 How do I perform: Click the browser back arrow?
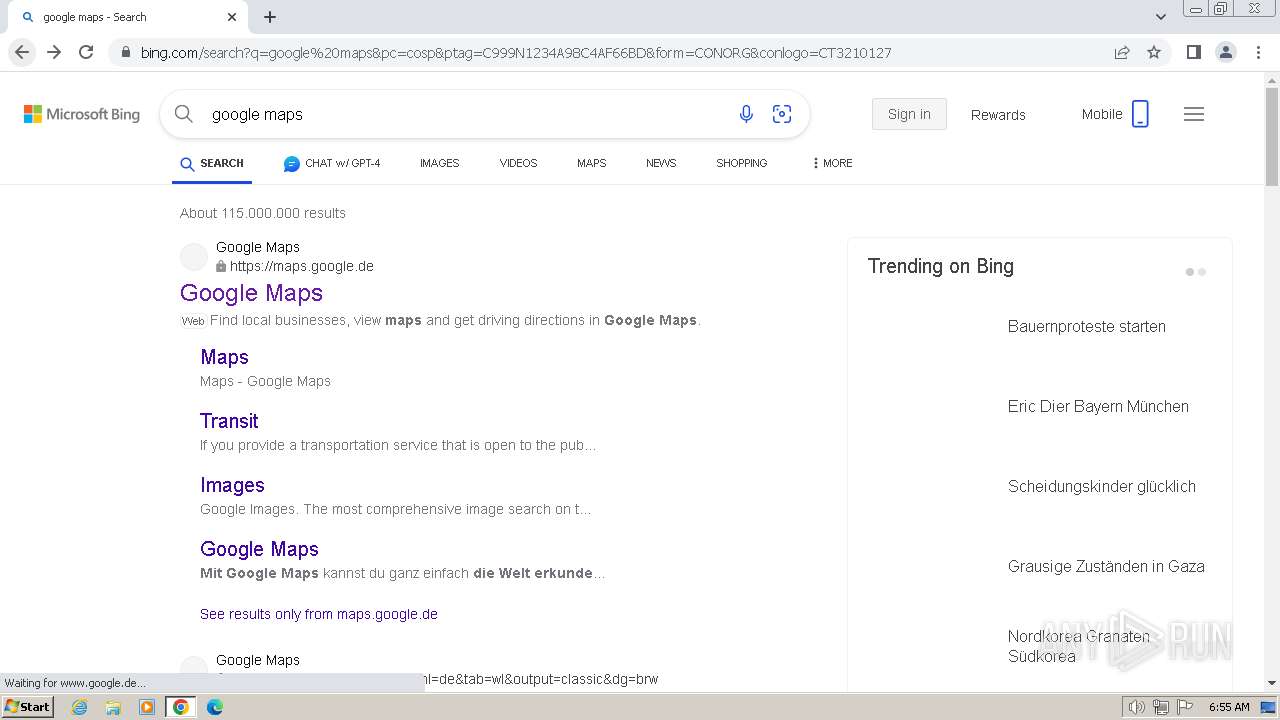pos(22,52)
